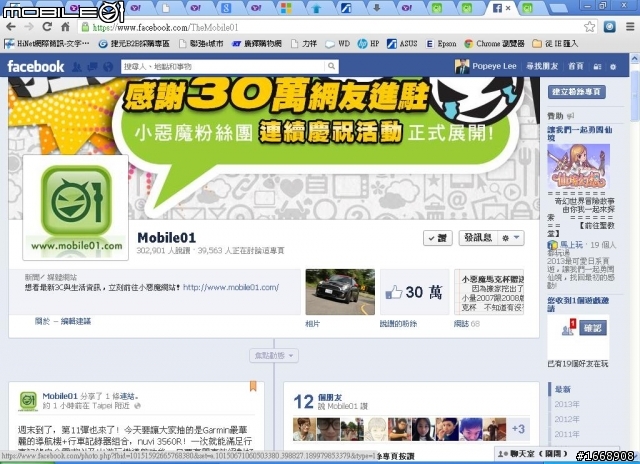Toggle the 讚 liked button for Mobile01
Image resolution: width=640 pixels, height=464 pixels.
(x=438, y=238)
